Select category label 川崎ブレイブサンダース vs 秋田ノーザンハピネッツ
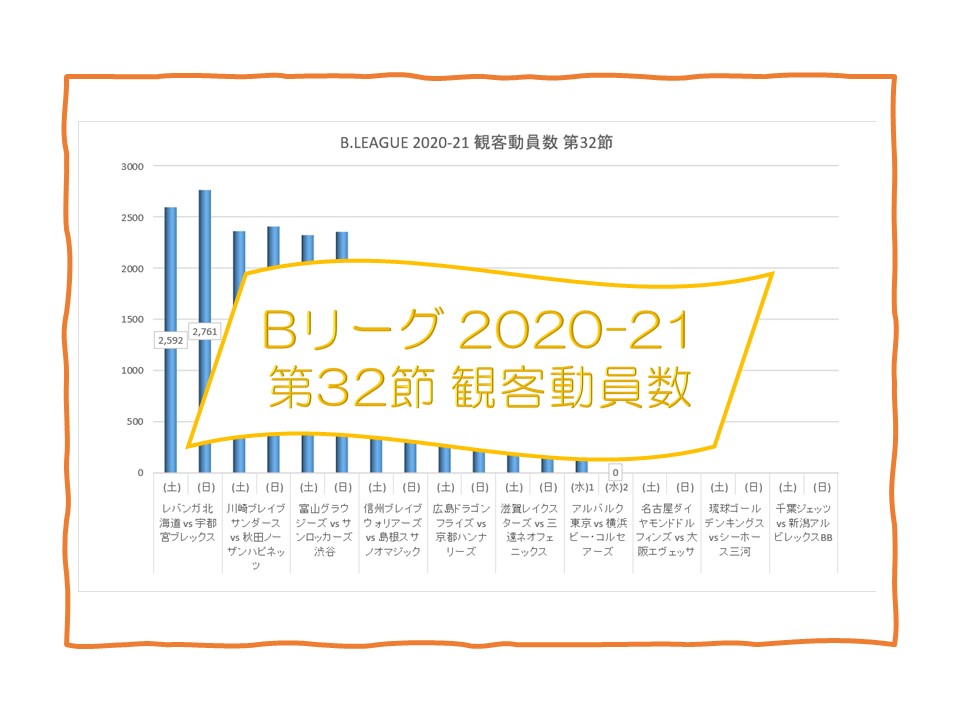 pos(256,537)
